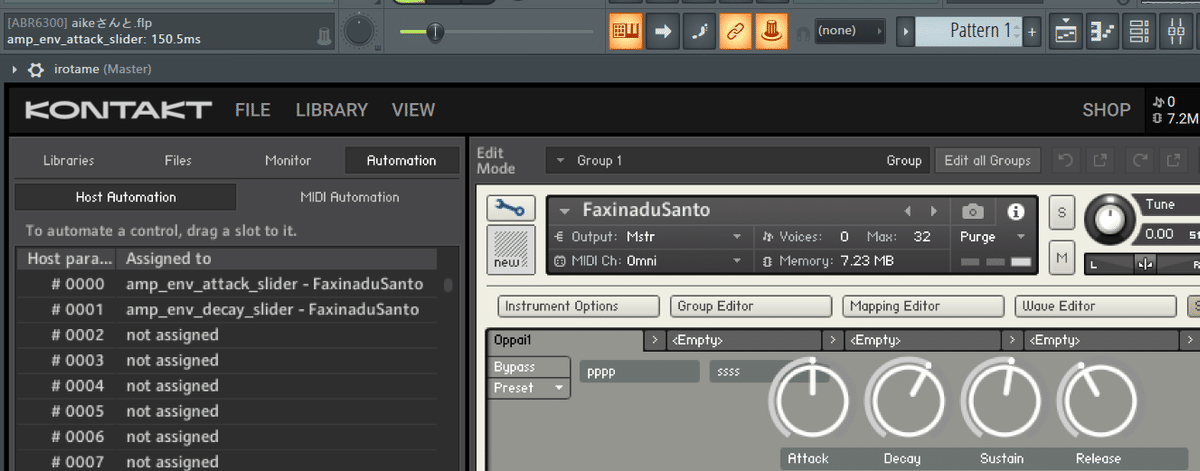Open script Preset dropdown
The image size is (1200, 471).
pyautogui.click(x=529, y=388)
